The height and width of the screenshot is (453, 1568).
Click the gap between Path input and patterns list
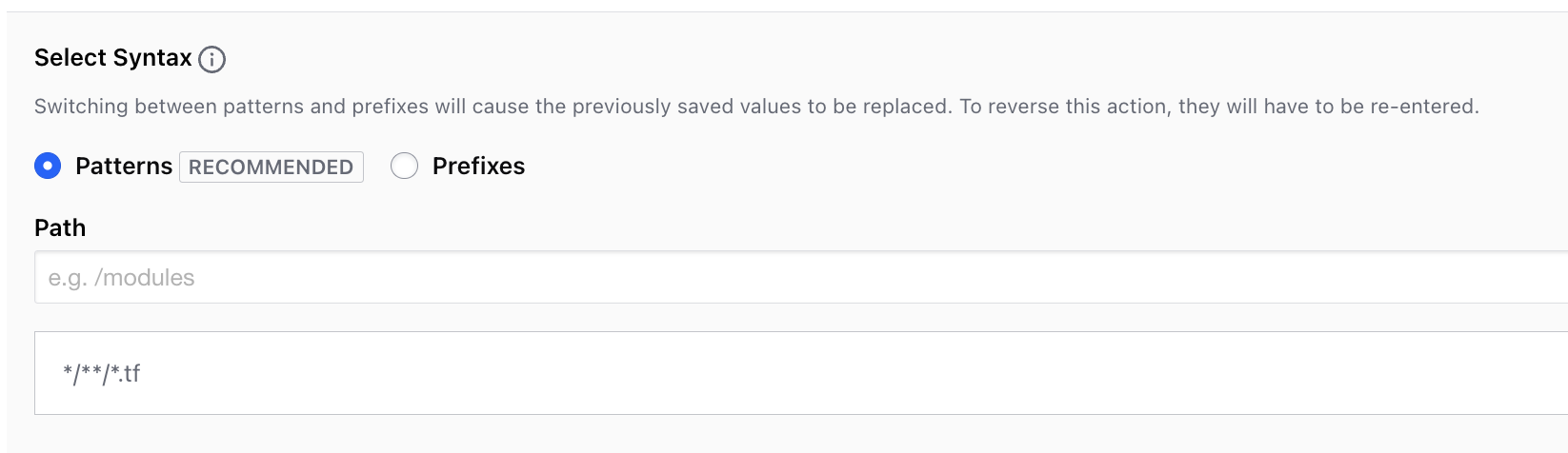click(762, 317)
